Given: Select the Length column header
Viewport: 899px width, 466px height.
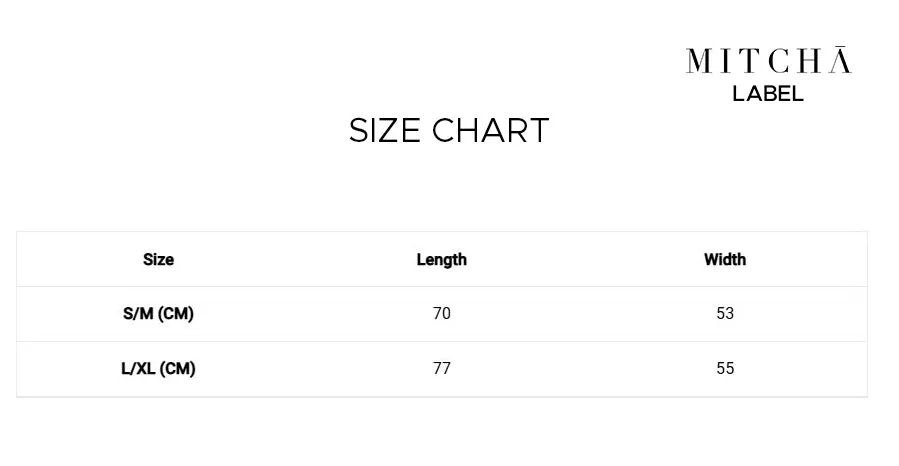Looking at the screenshot, I should (441, 260).
